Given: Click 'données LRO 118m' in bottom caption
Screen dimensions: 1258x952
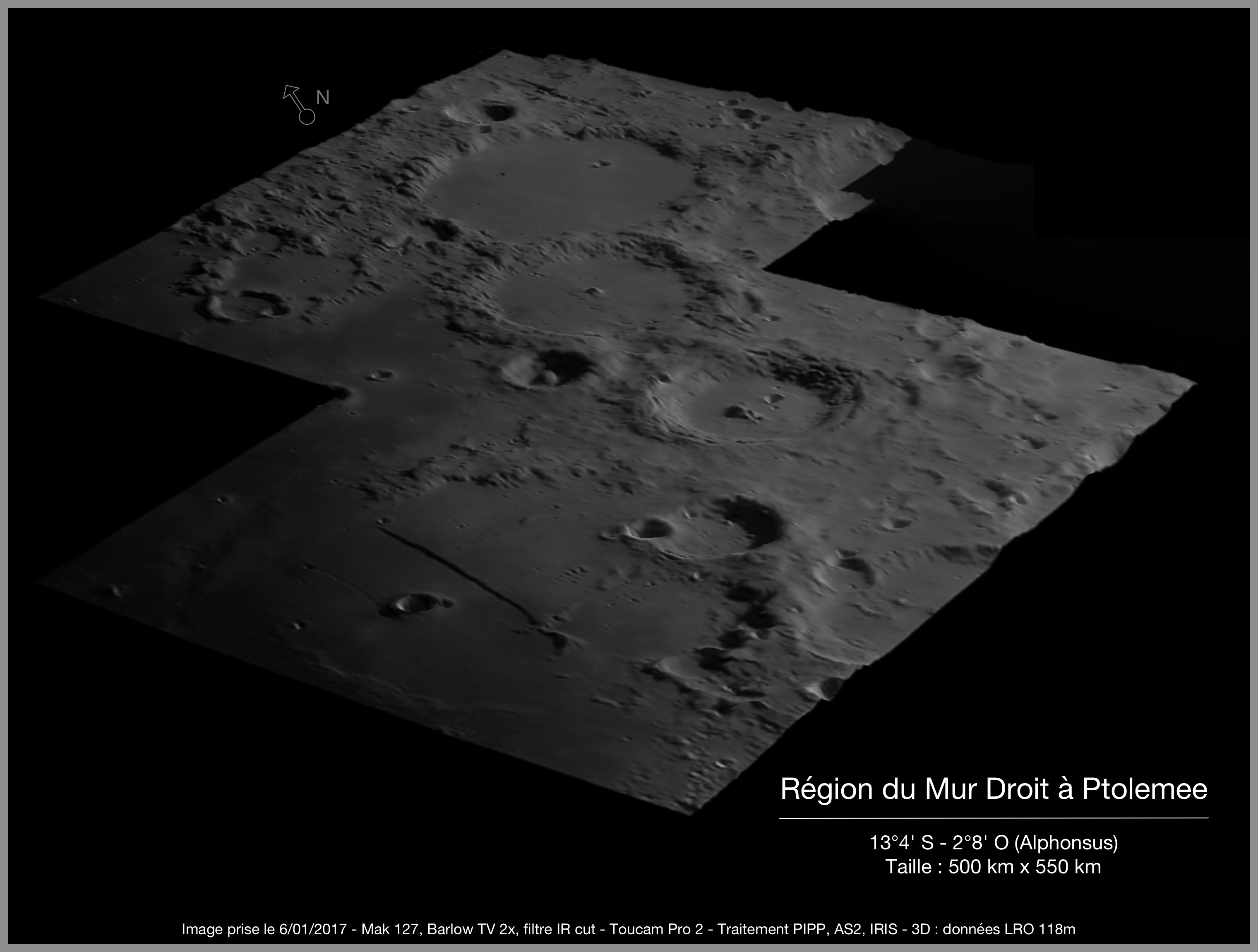Looking at the screenshot, I should click(x=1009, y=929).
